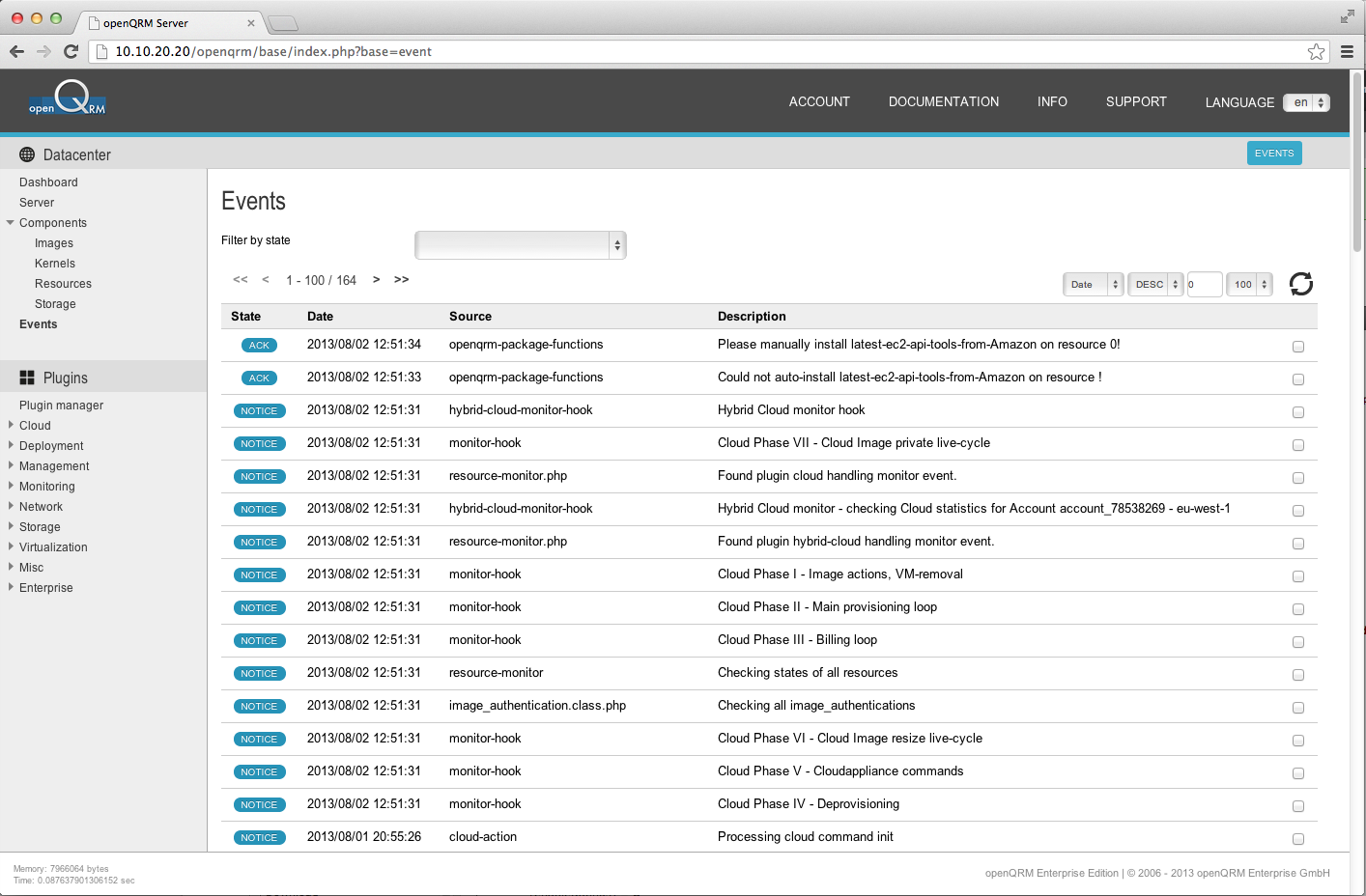Select the checkbox for 'Cloud Phase III - Billing loop'
The width and height of the screenshot is (1366, 896).
tap(1298, 641)
